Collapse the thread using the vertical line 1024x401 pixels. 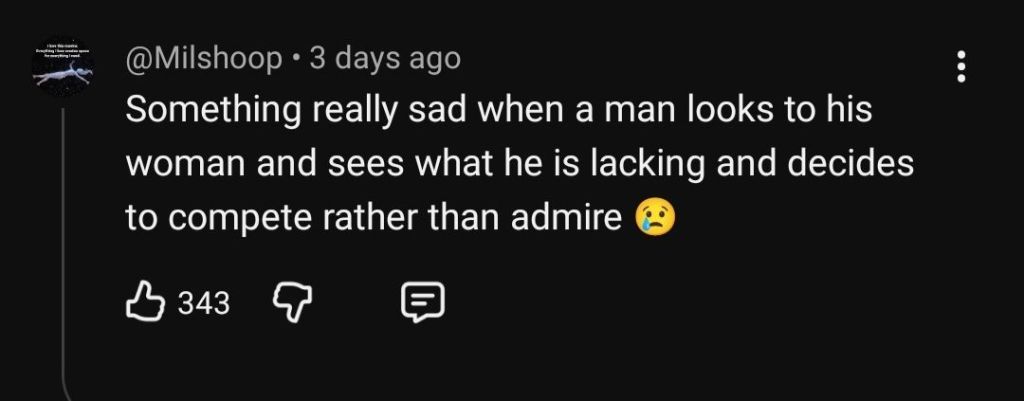coord(64,250)
